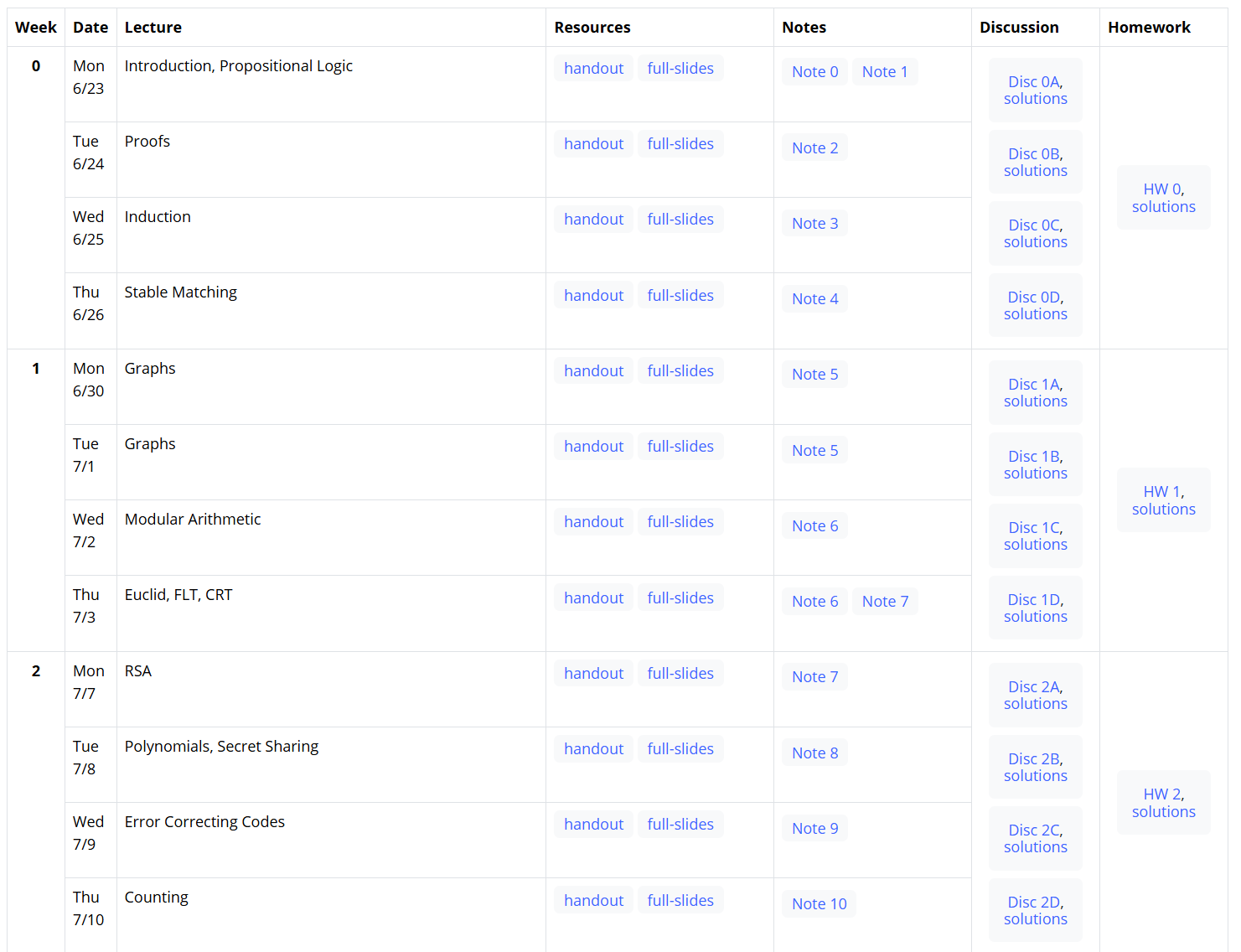
Task: Open handout for Stable Matching lecture
Action: [x=593, y=296]
